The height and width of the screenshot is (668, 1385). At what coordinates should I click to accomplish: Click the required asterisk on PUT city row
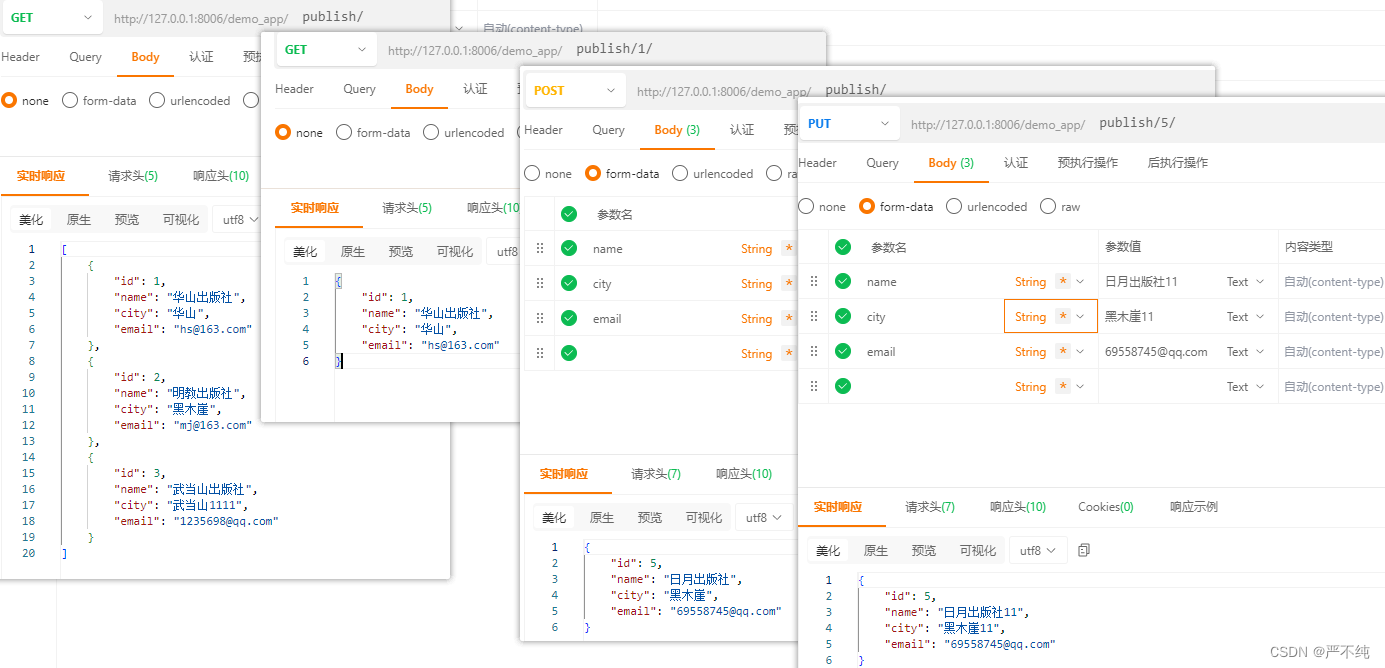(x=1063, y=317)
